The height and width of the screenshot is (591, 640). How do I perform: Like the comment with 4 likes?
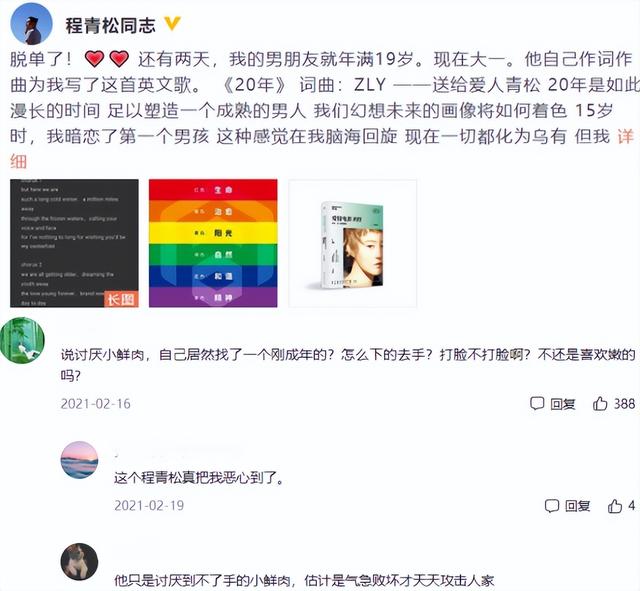tap(621, 506)
